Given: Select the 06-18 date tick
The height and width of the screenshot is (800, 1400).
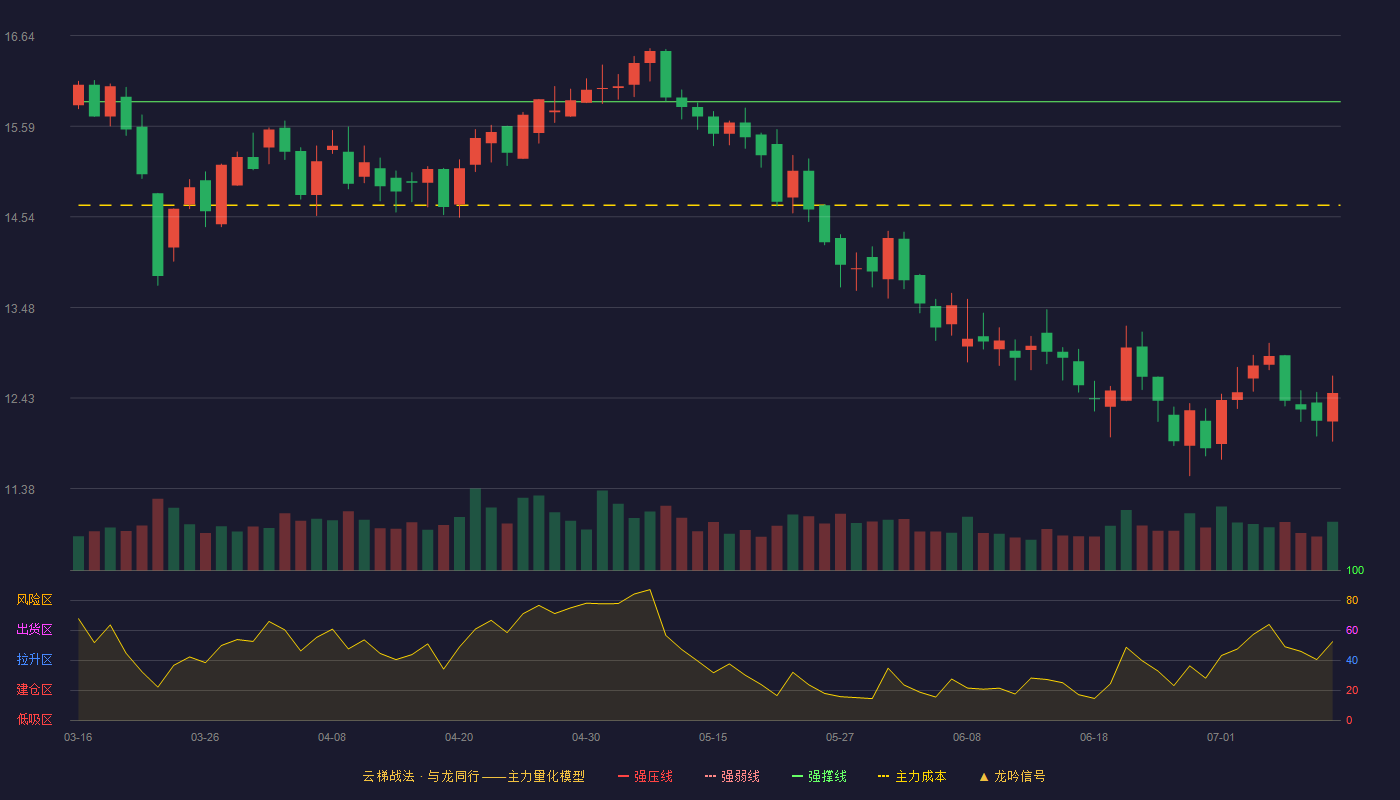Looking at the screenshot, I should coord(1094,737).
